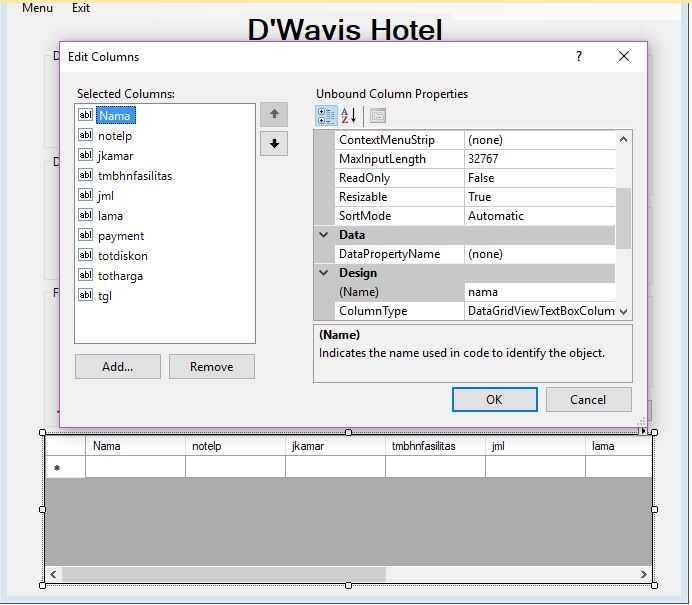Click the Nama column header in the grid
The width and height of the screenshot is (692, 605).
point(135,446)
